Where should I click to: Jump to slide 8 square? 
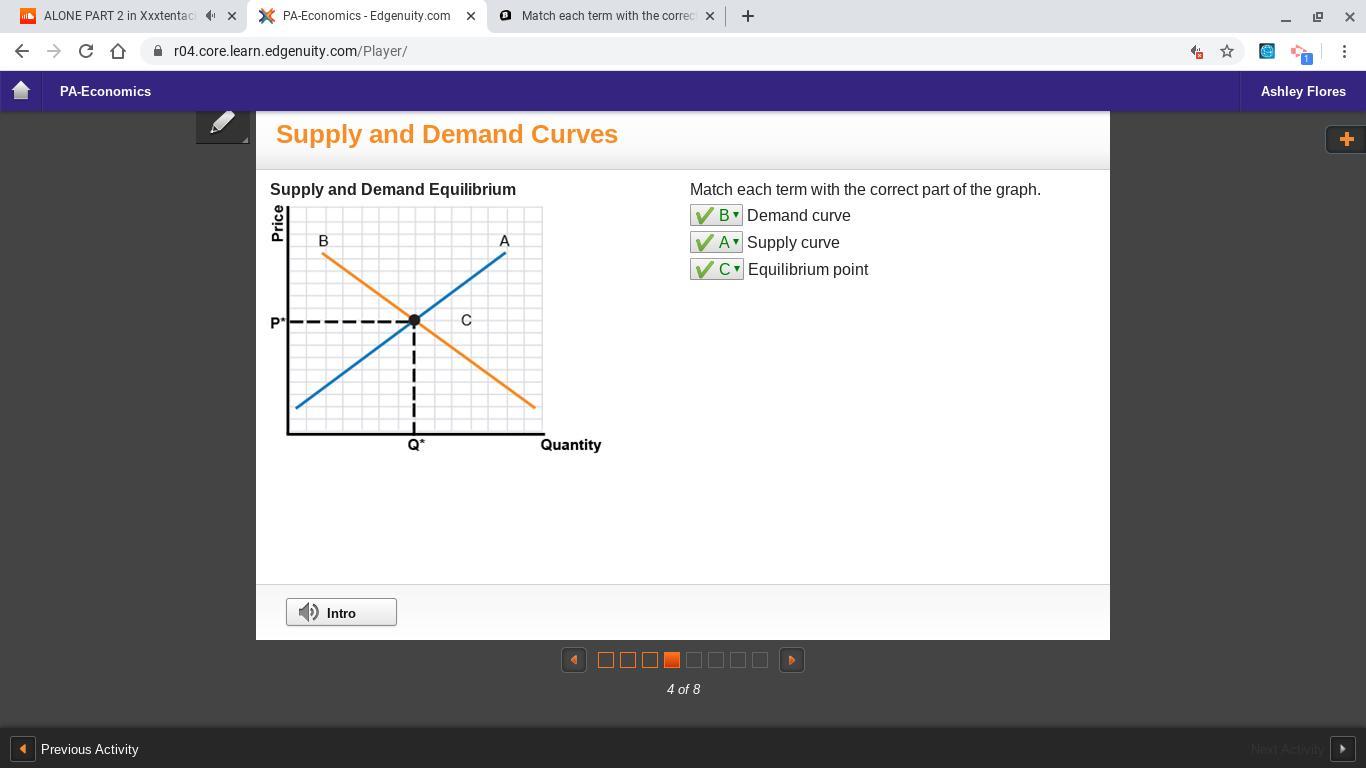pyautogui.click(x=760, y=660)
